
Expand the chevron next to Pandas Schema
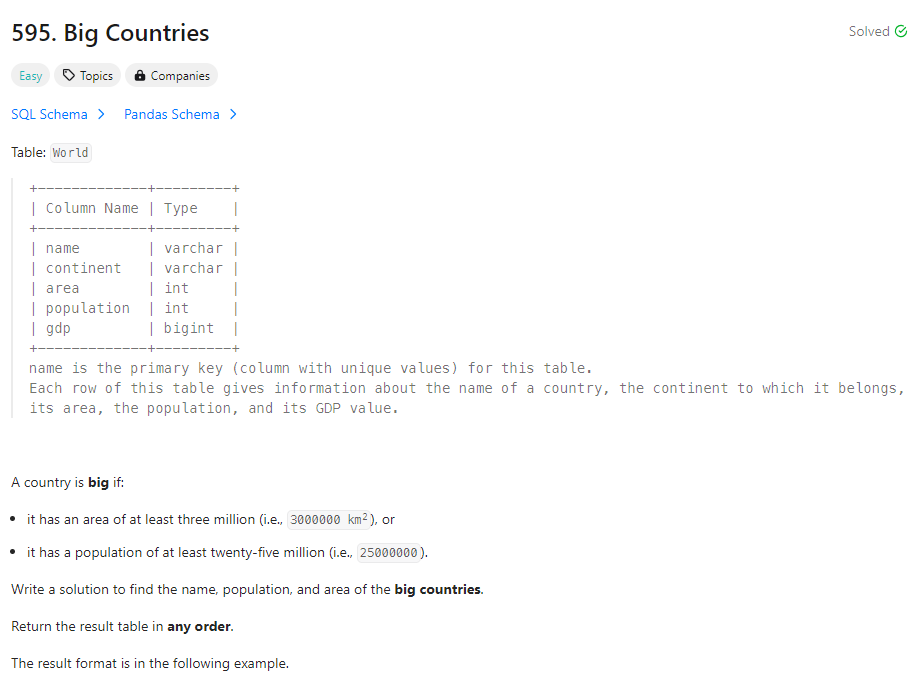(233, 114)
